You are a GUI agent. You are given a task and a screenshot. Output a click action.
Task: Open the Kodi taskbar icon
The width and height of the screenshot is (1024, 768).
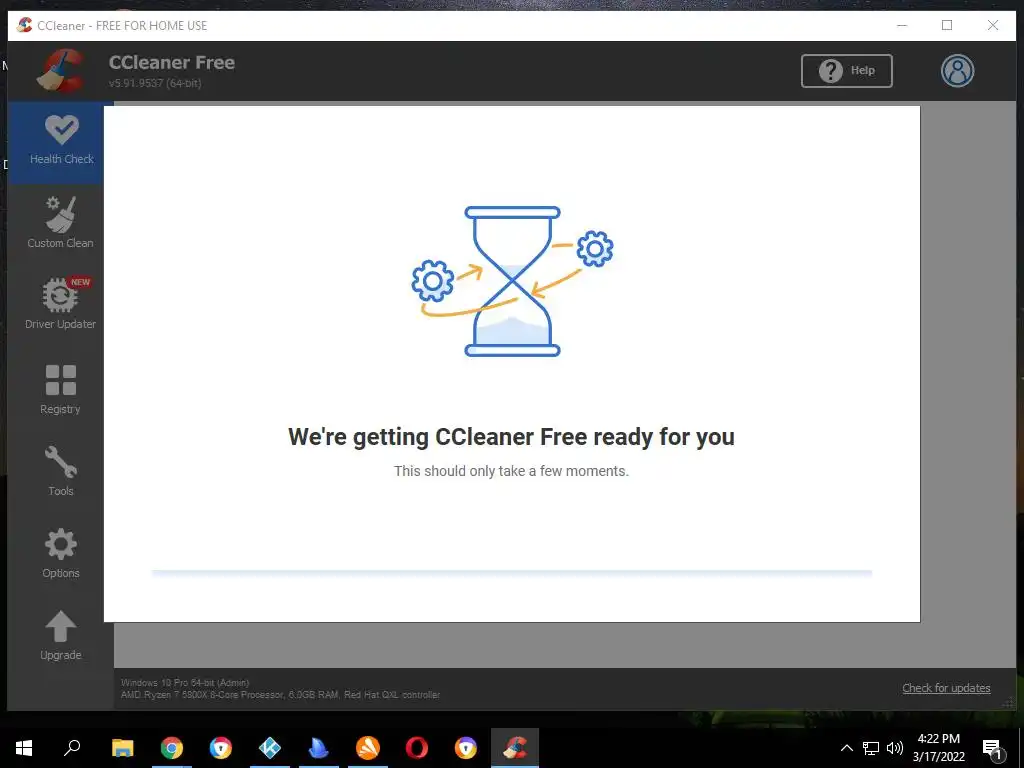coord(270,748)
